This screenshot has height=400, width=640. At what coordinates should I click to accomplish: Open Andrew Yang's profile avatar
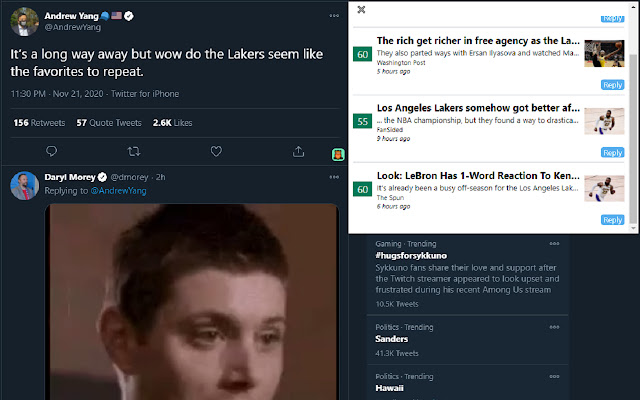tap(24, 22)
